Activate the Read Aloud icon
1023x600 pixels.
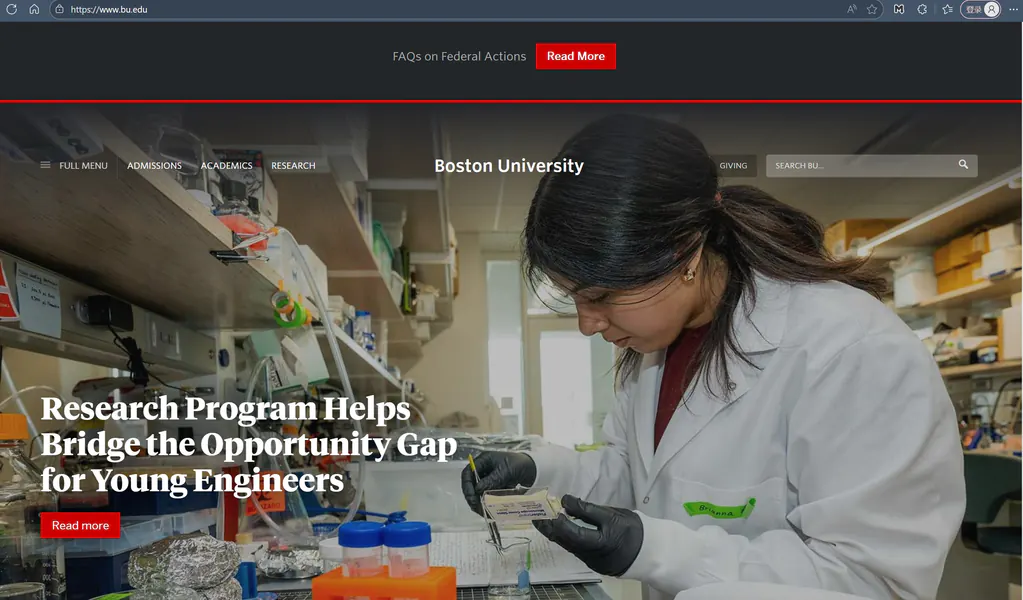[851, 9]
